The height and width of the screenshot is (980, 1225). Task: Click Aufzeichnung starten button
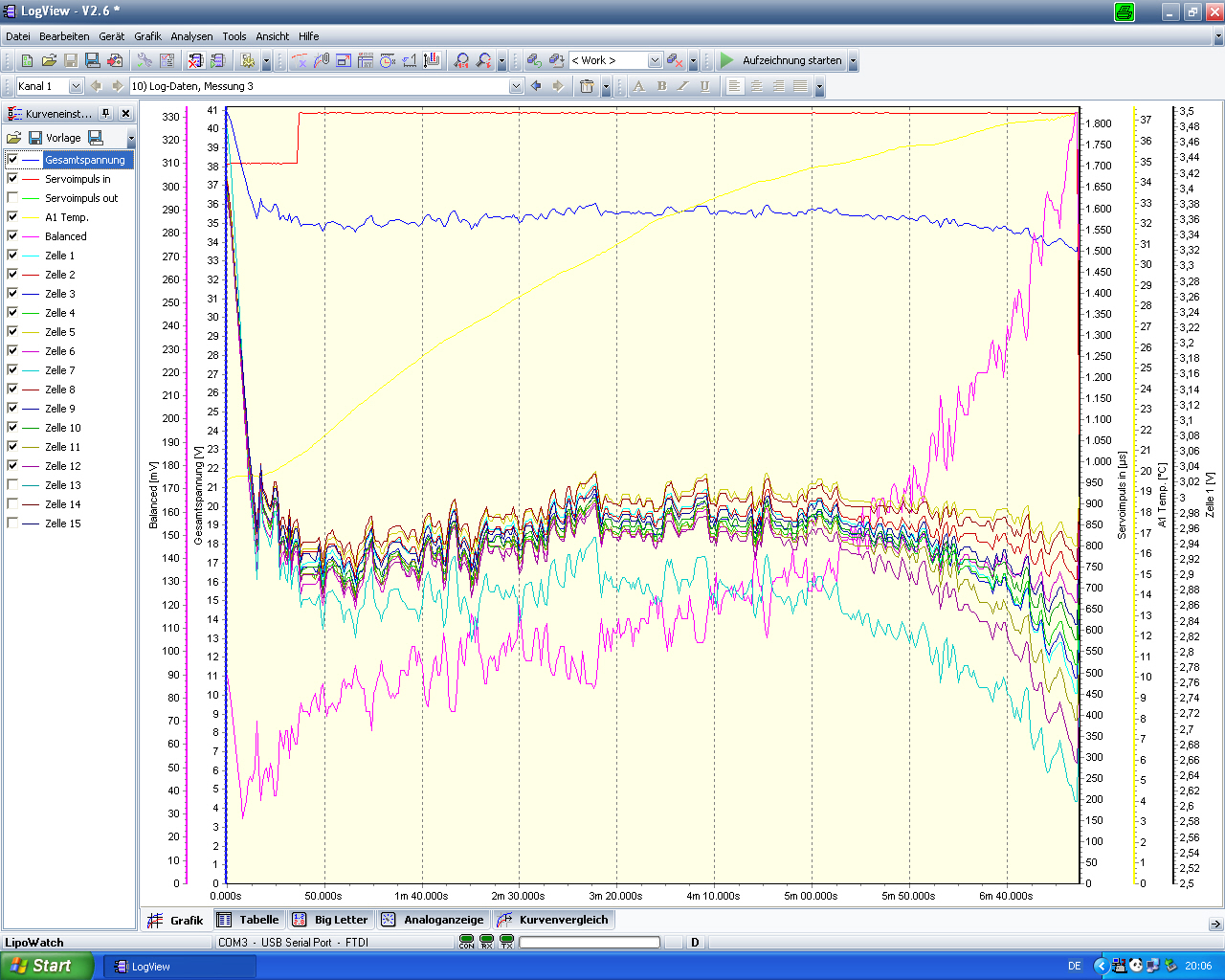[782, 60]
